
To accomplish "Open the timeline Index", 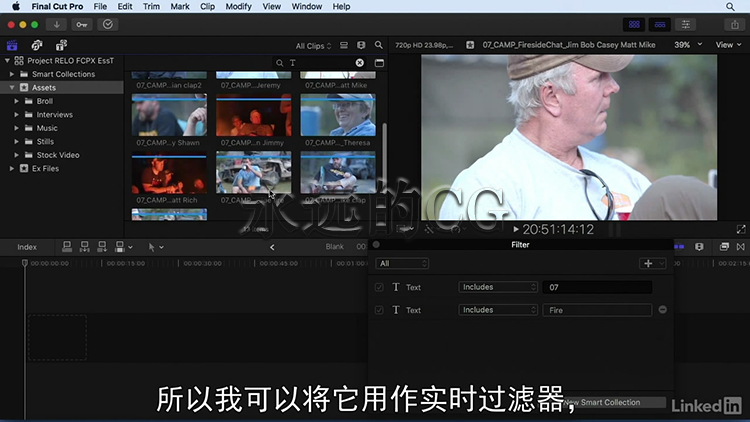I will 27,247.
